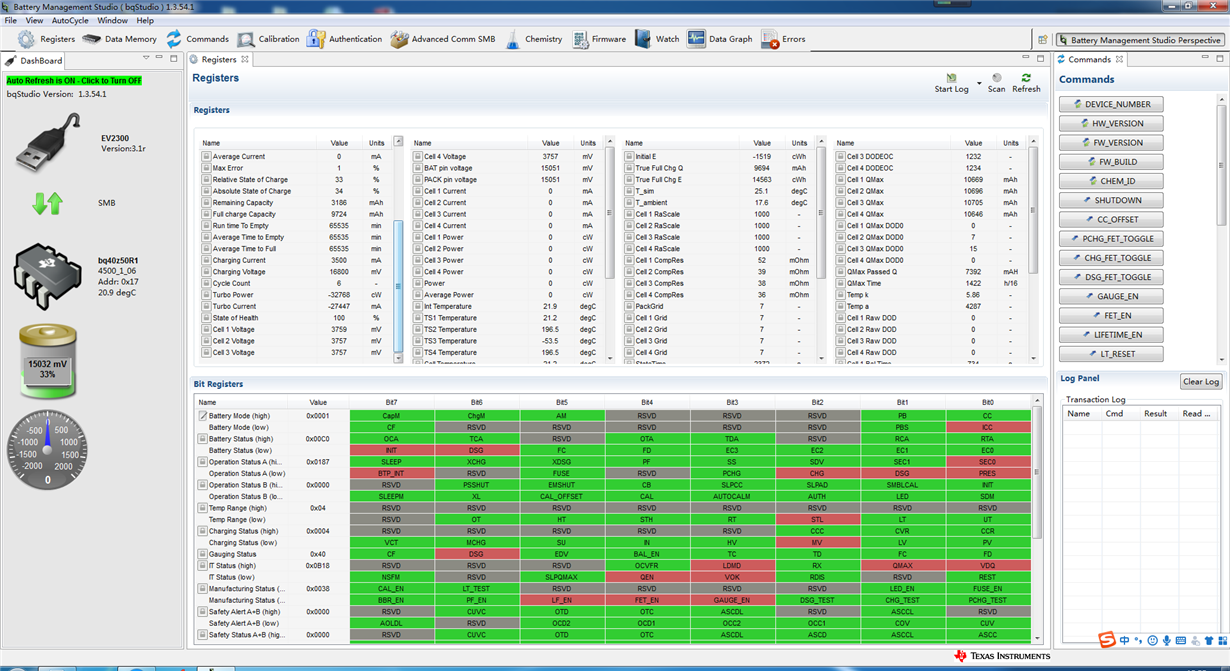Open the View menu
This screenshot has width=1230, height=671.
point(34,20)
